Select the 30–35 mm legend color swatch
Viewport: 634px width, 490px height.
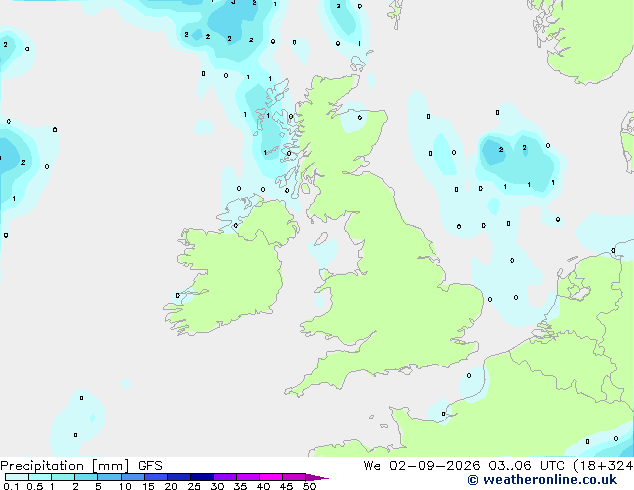(x=225, y=477)
